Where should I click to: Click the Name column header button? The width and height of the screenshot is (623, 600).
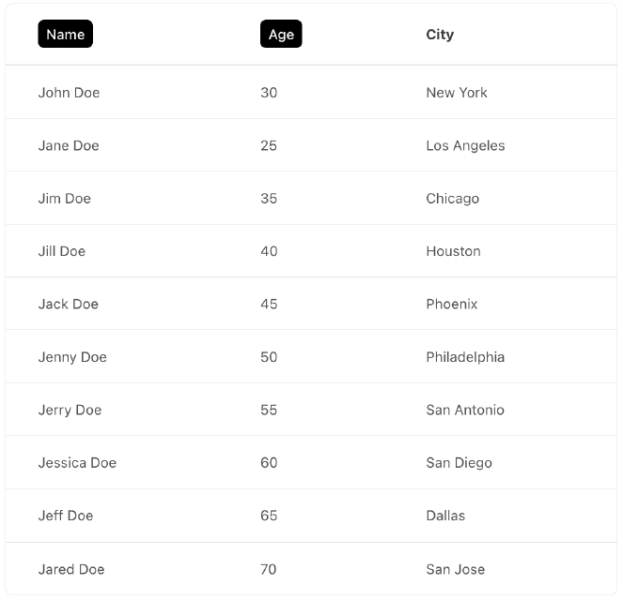(x=65, y=34)
